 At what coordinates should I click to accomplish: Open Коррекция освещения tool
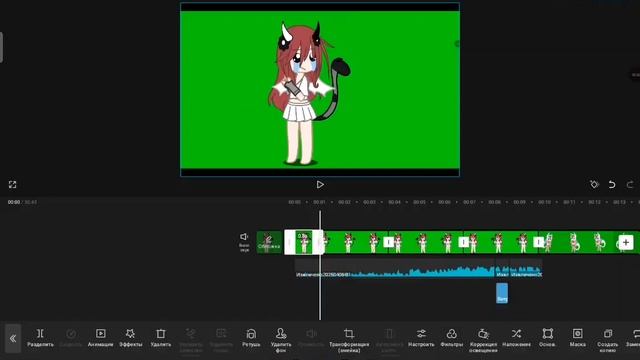pos(483,340)
